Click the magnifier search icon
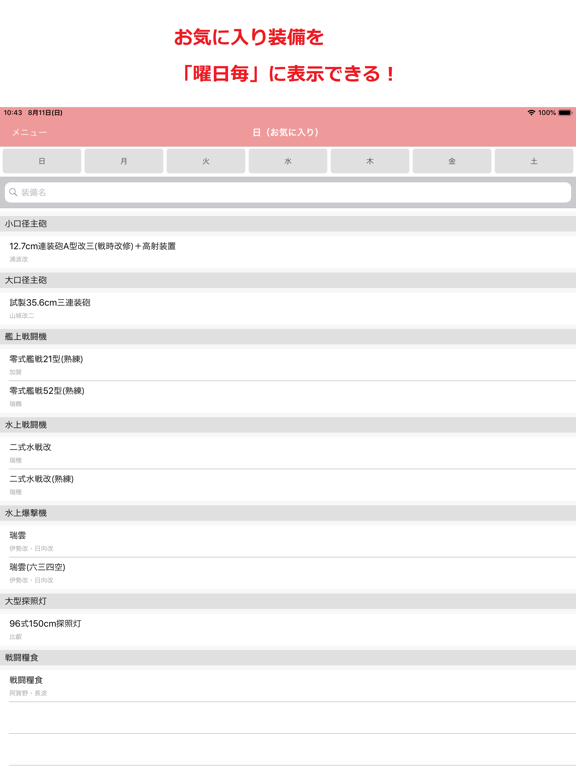 tap(13, 192)
